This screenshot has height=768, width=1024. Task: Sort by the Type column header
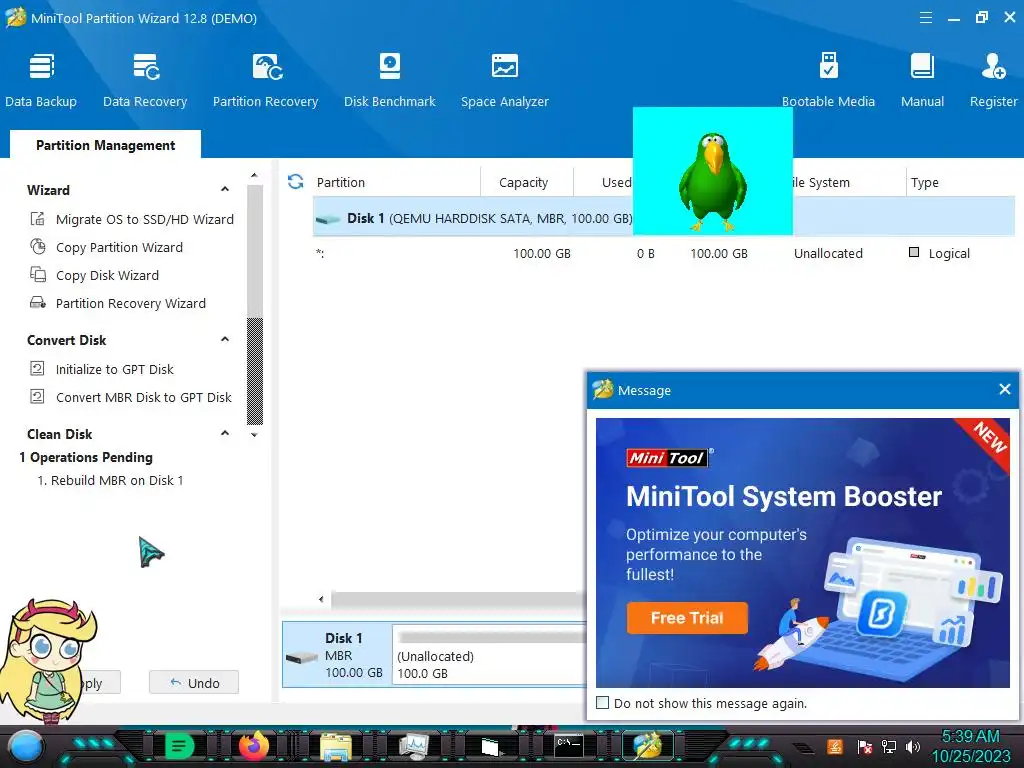[924, 183]
